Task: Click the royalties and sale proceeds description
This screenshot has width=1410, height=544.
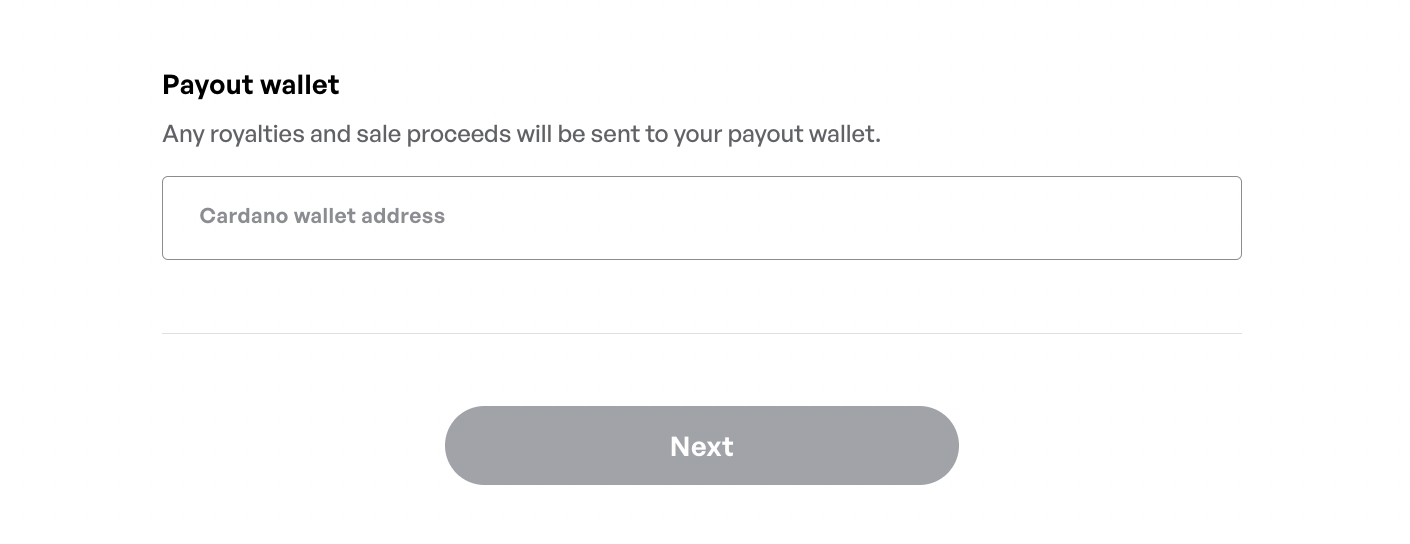Action: (521, 134)
